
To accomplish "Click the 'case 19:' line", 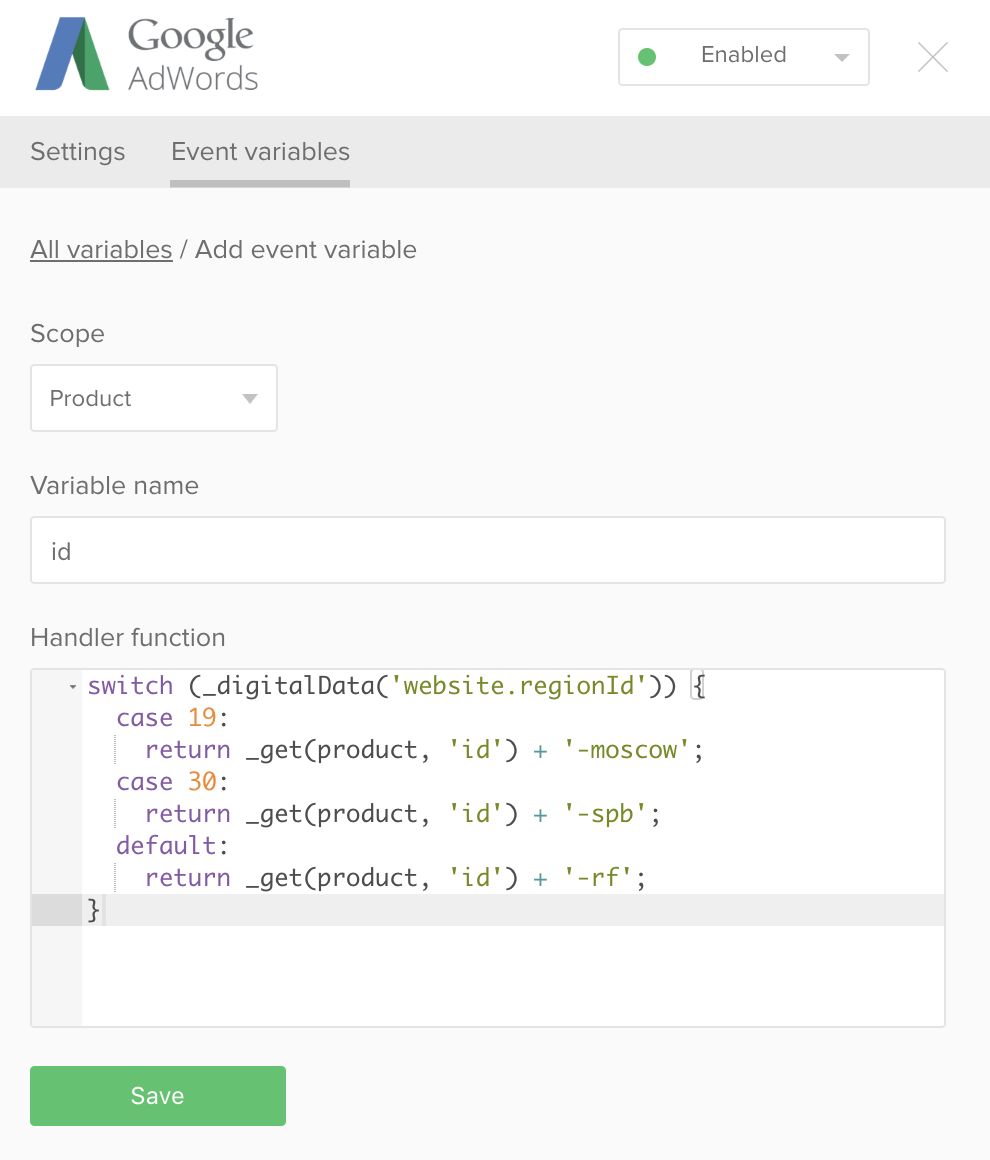I will pos(172,718).
